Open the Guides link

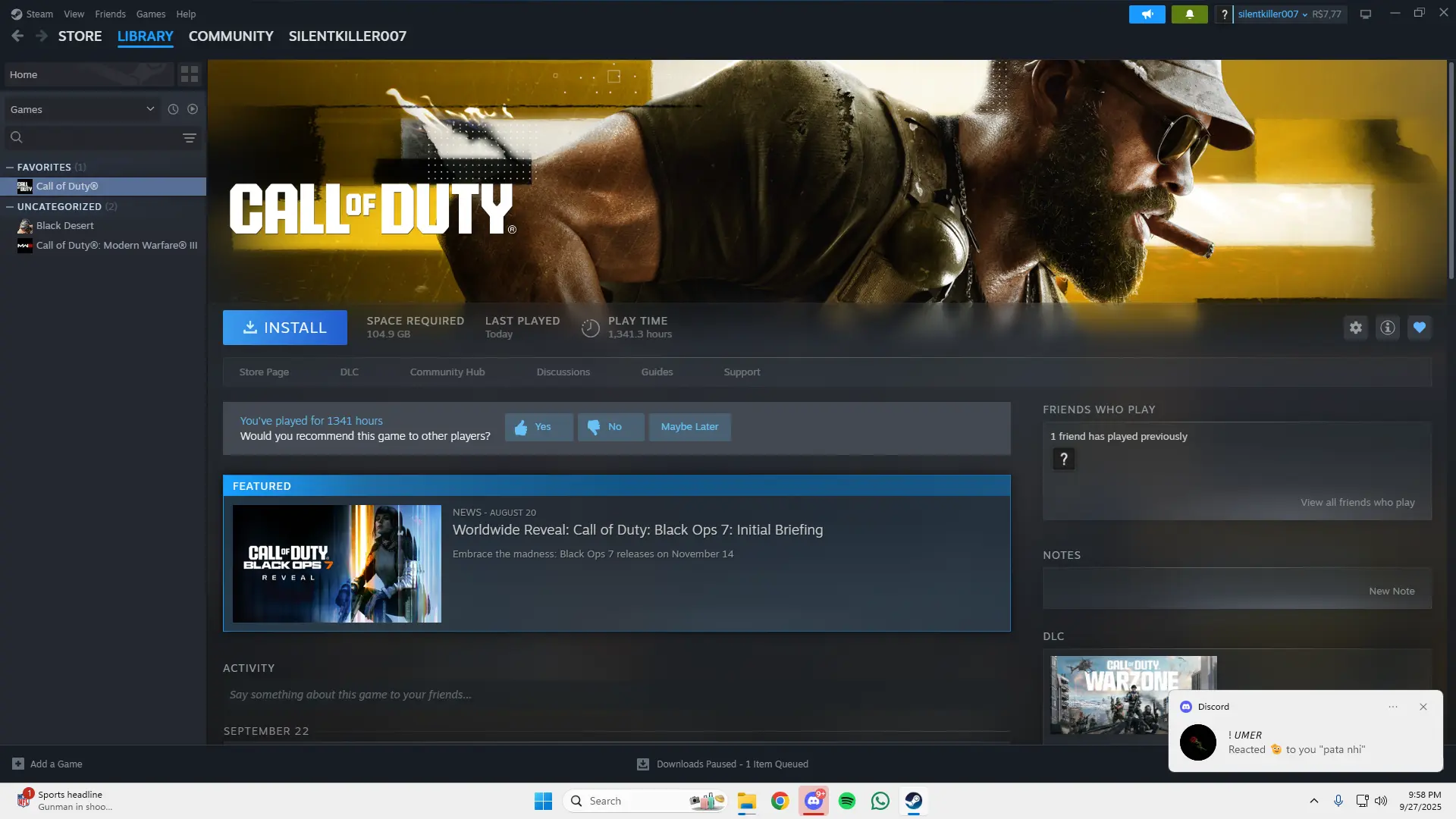[x=657, y=372]
